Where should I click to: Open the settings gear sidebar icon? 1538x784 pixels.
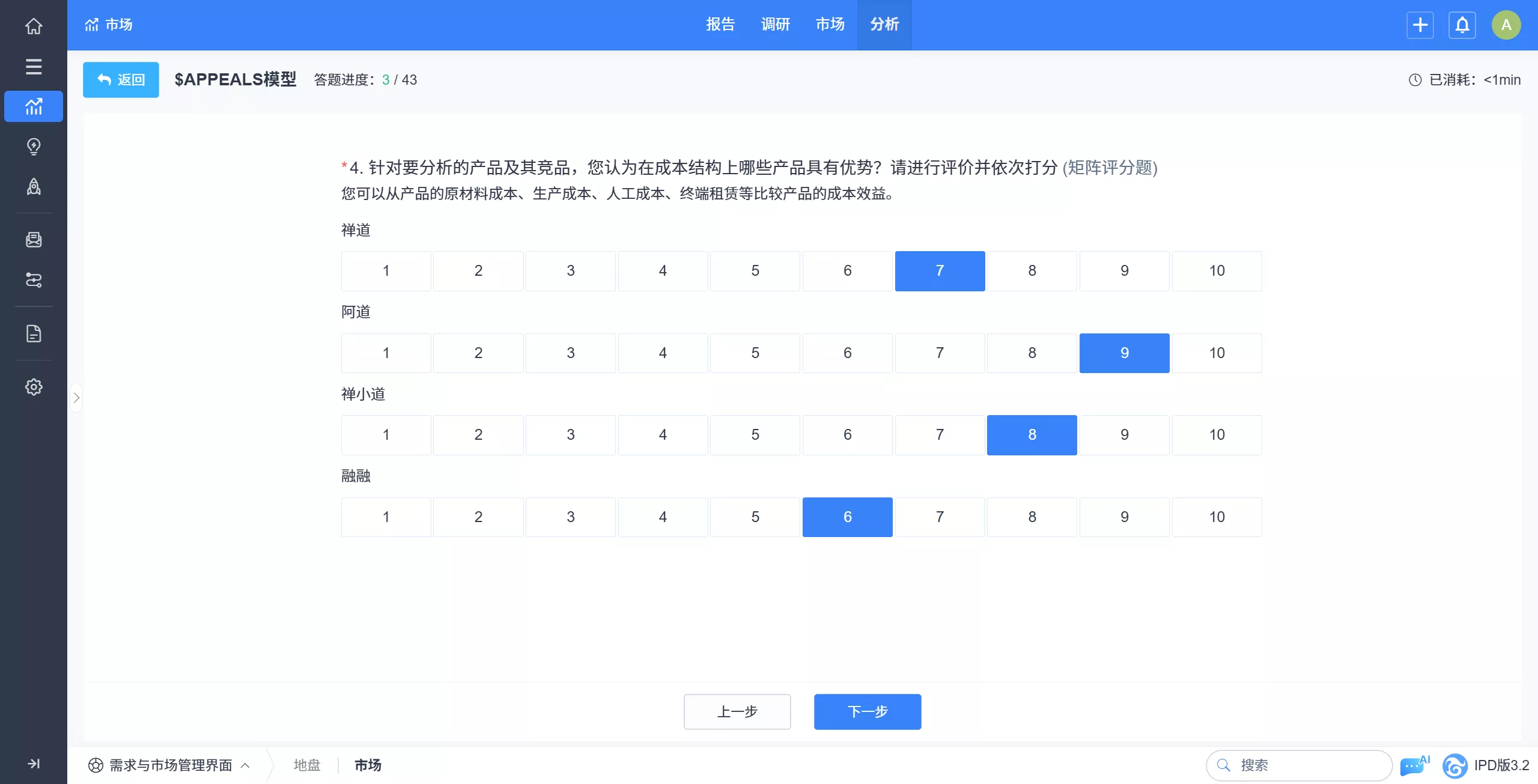pyautogui.click(x=34, y=387)
